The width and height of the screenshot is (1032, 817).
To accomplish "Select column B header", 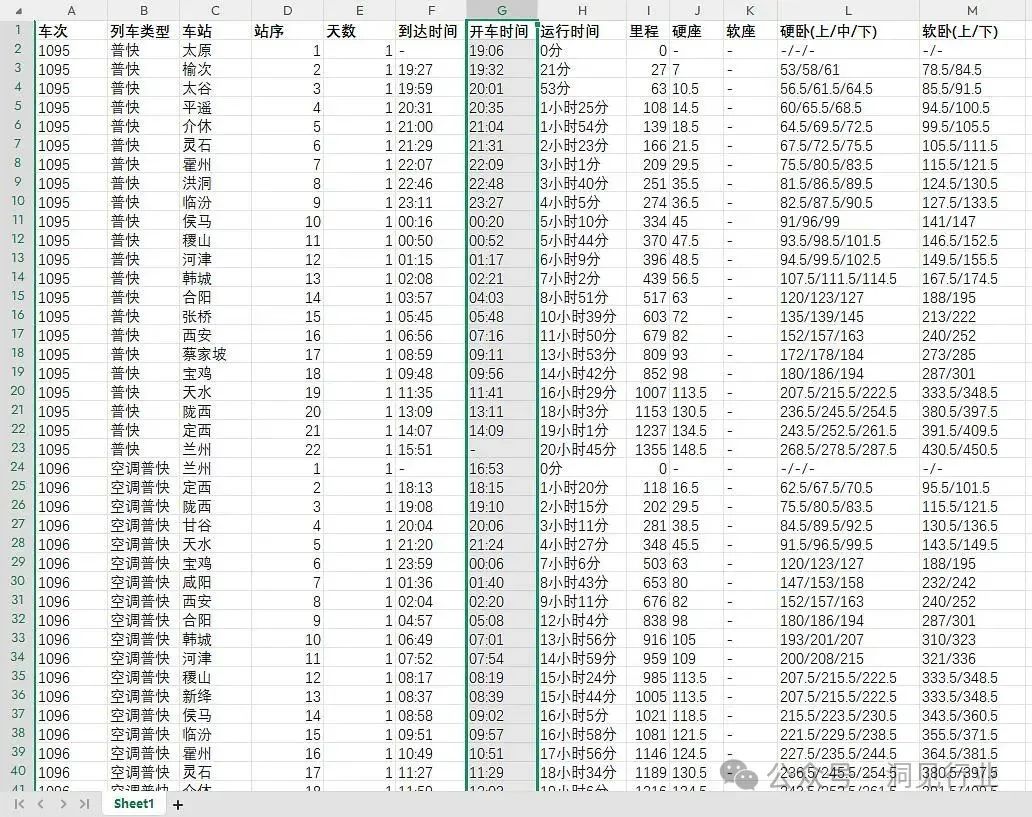I will 143,11.
